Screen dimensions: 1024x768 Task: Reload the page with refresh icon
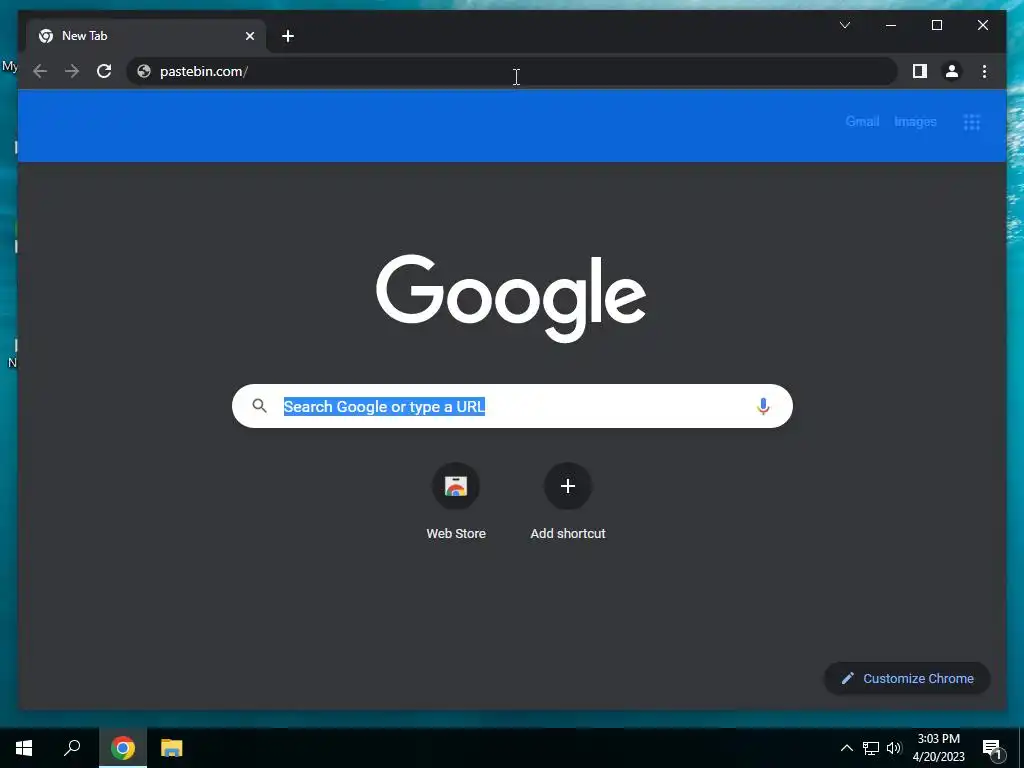pos(104,71)
